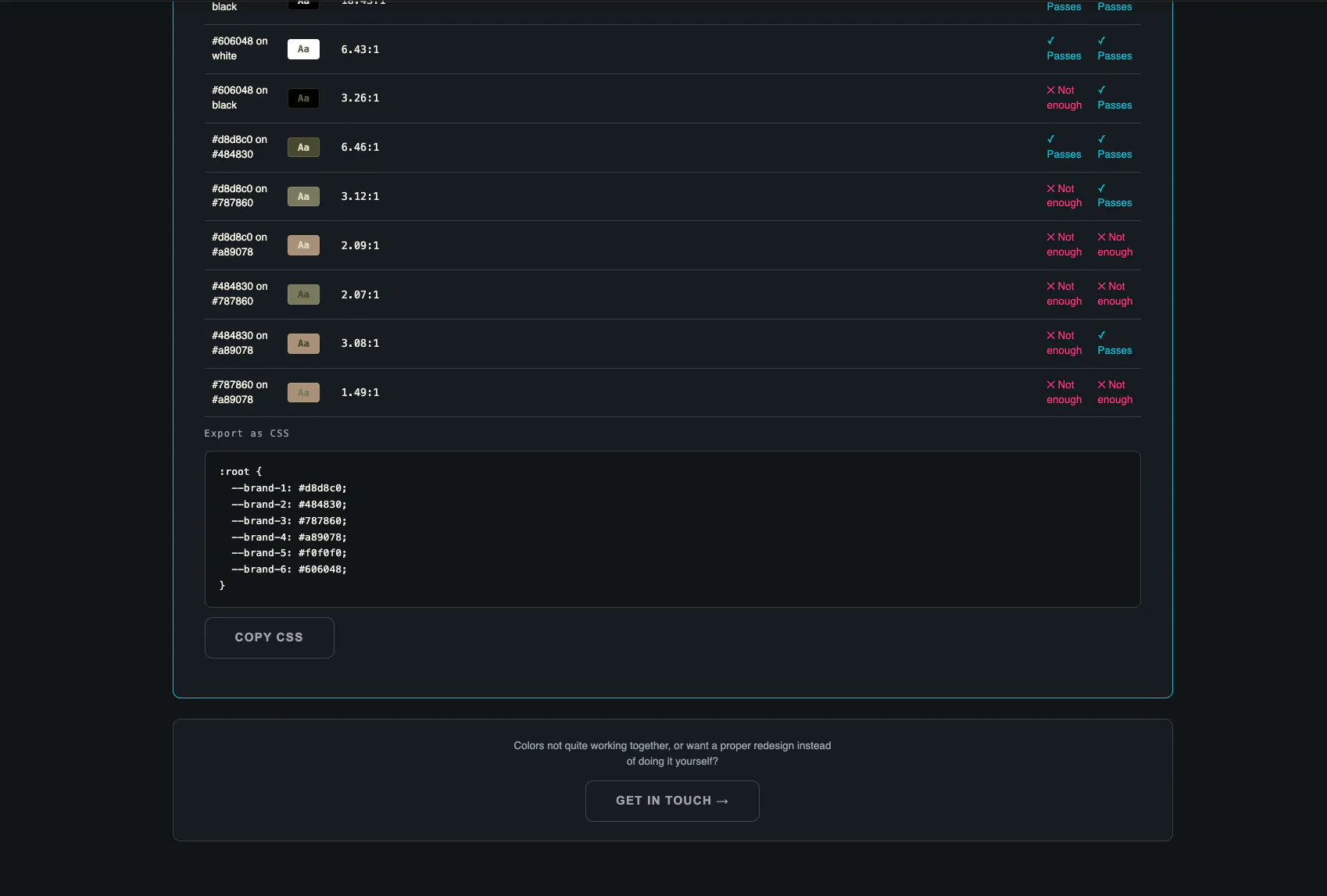Image resolution: width=1327 pixels, height=896 pixels.
Task: Select the Aa swatch for #d8d8c0 on #787860
Action: click(x=303, y=197)
